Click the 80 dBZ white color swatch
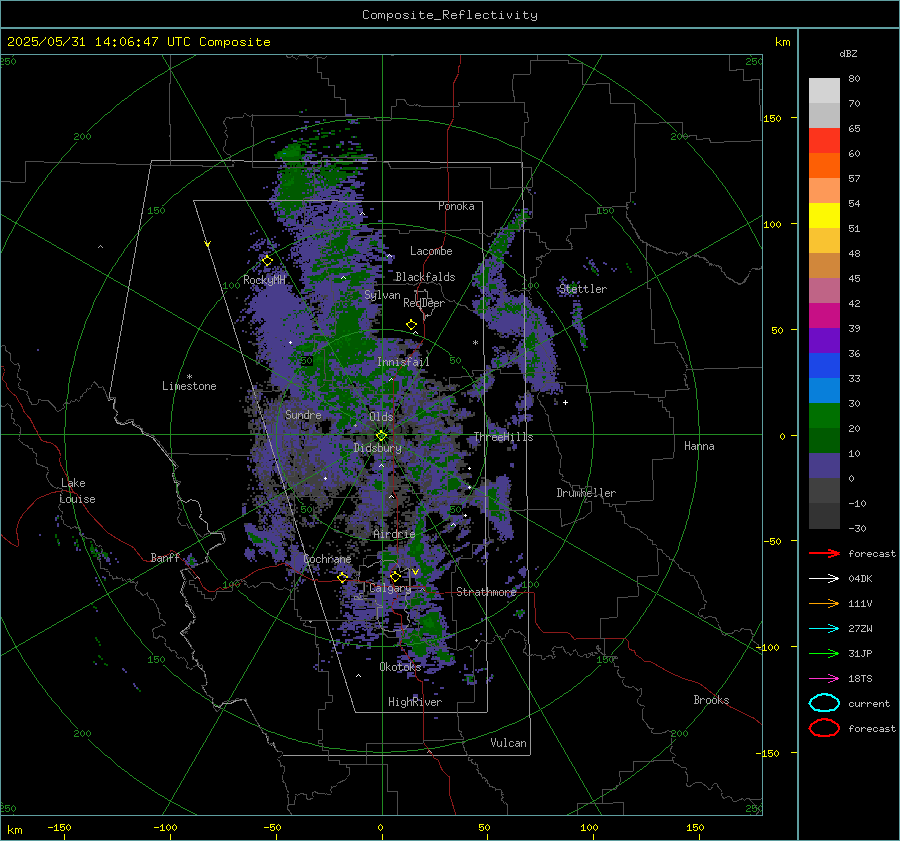 click(x=824, y=90)
